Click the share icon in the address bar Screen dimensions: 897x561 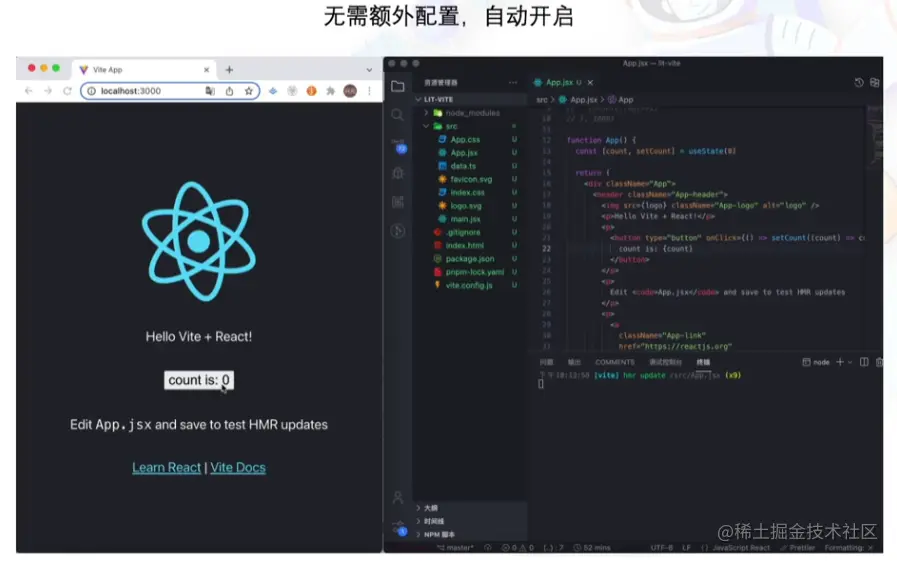tap(229, 91)
